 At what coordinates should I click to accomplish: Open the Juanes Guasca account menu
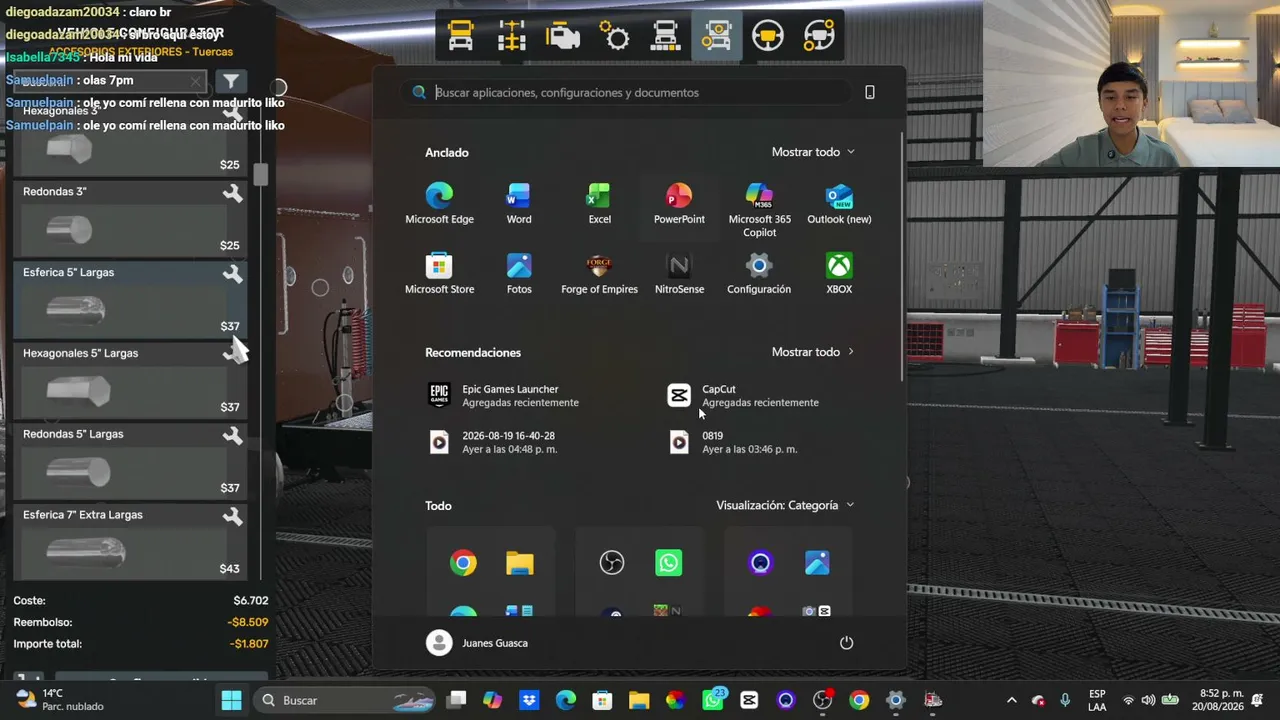point(477,643)
